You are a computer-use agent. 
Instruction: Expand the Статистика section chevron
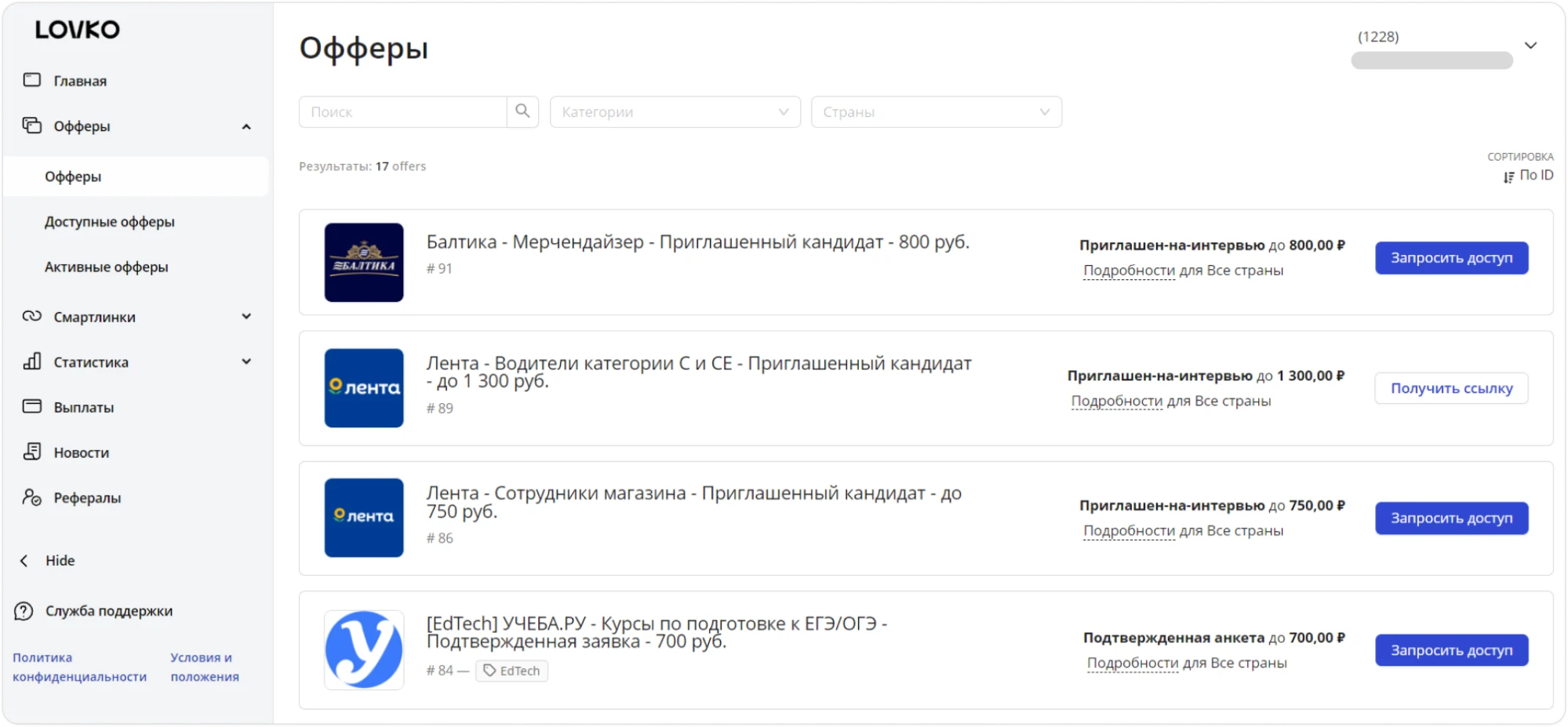246,362
